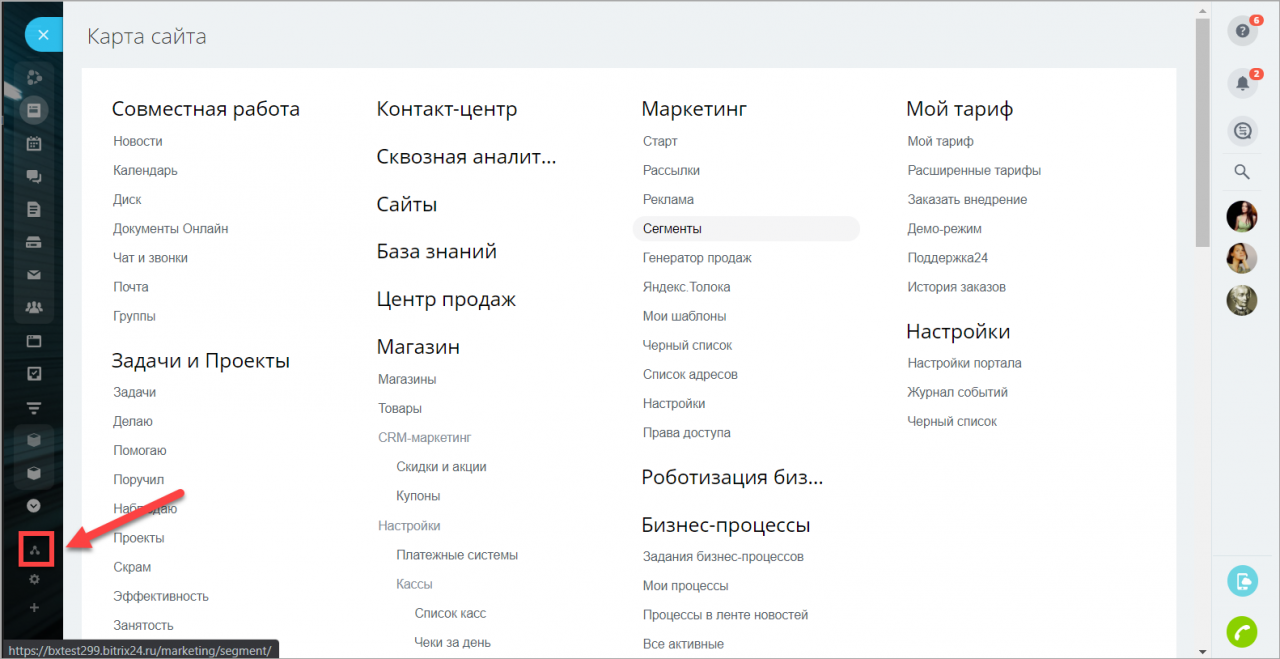
Task: Open the Задачи и Проекты heading
Action: coord(201,361)
